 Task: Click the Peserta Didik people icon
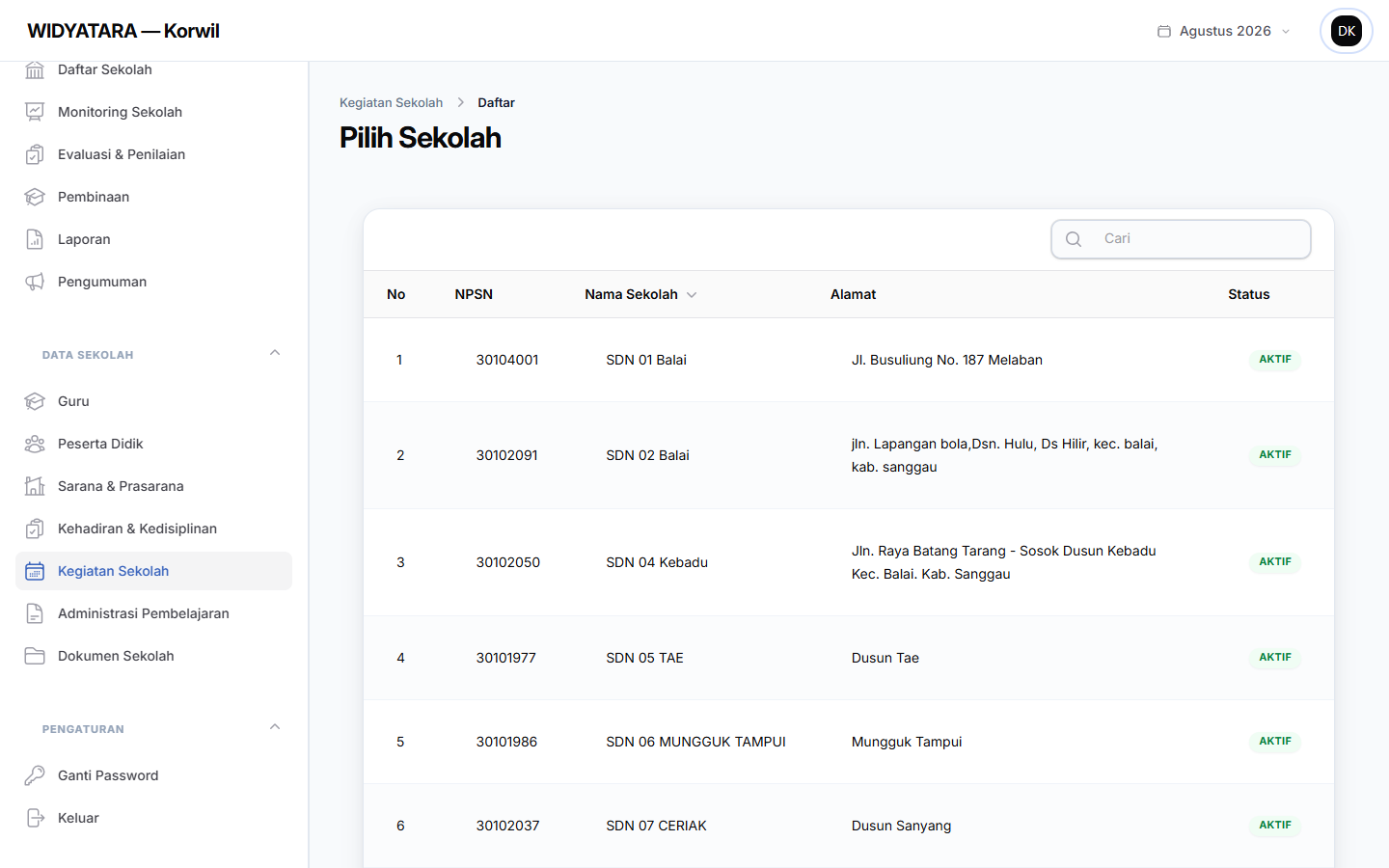(35, 444)
